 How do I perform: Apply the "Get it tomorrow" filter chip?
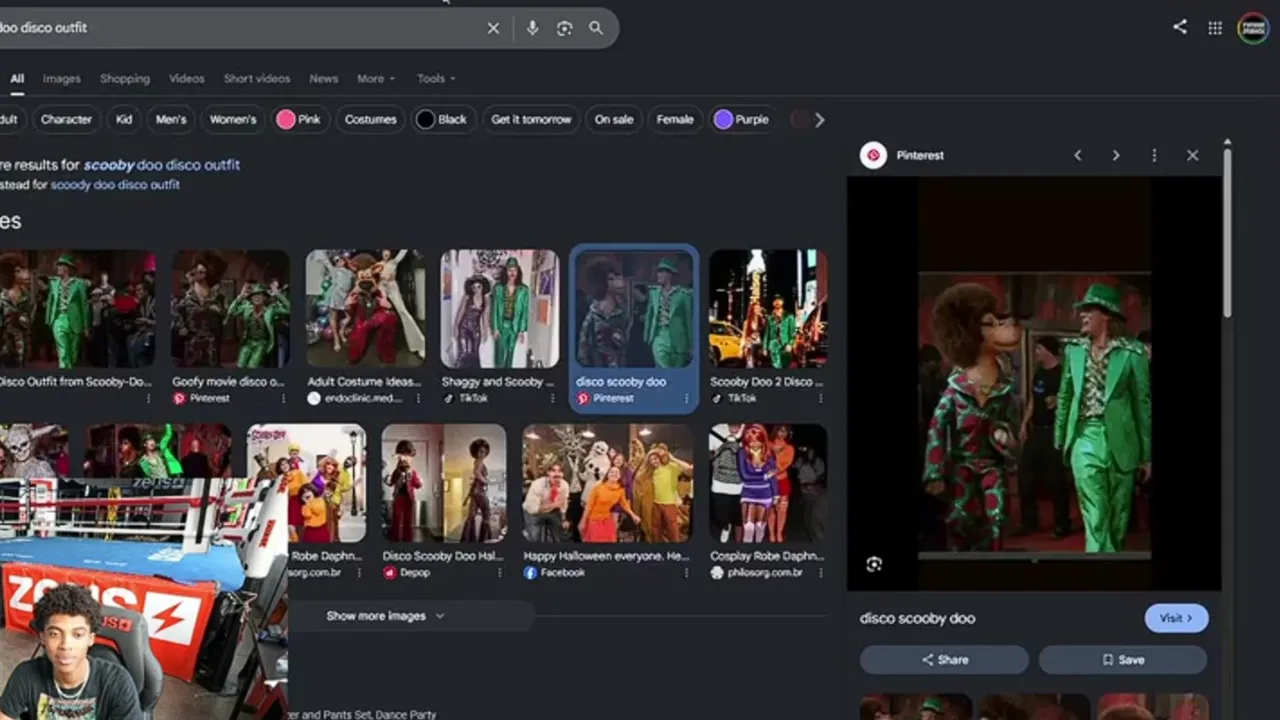[531, 120]
